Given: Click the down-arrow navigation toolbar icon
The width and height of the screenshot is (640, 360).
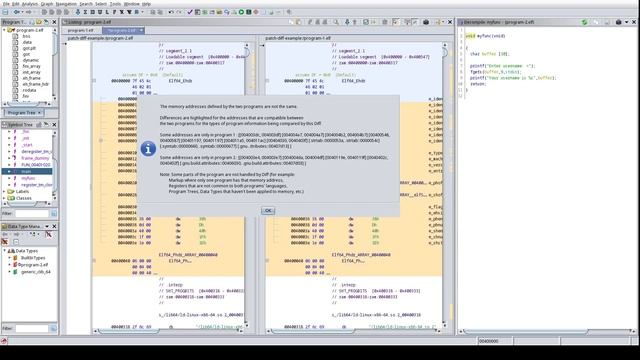Looking at the screenshot, I should 78,12.
